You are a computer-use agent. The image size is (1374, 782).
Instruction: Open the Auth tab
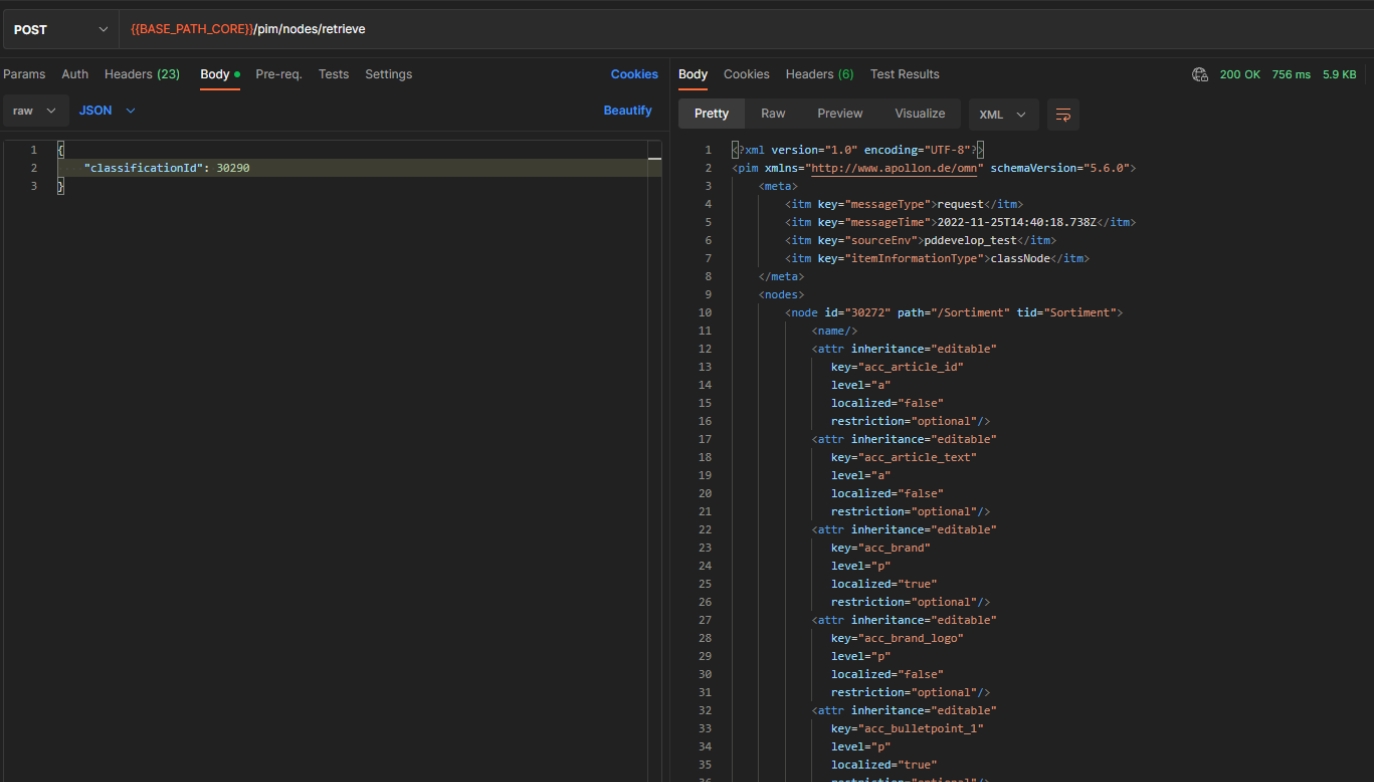[75, 74]
